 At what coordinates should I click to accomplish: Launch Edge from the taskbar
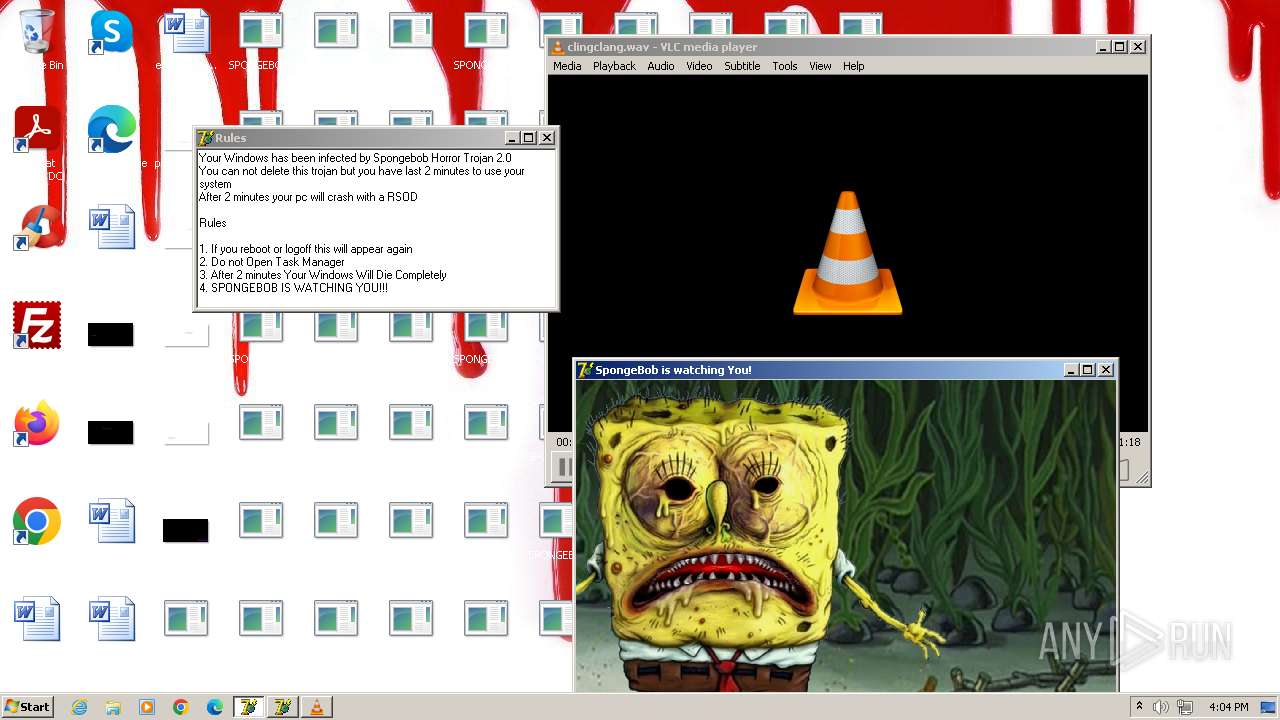215,707
